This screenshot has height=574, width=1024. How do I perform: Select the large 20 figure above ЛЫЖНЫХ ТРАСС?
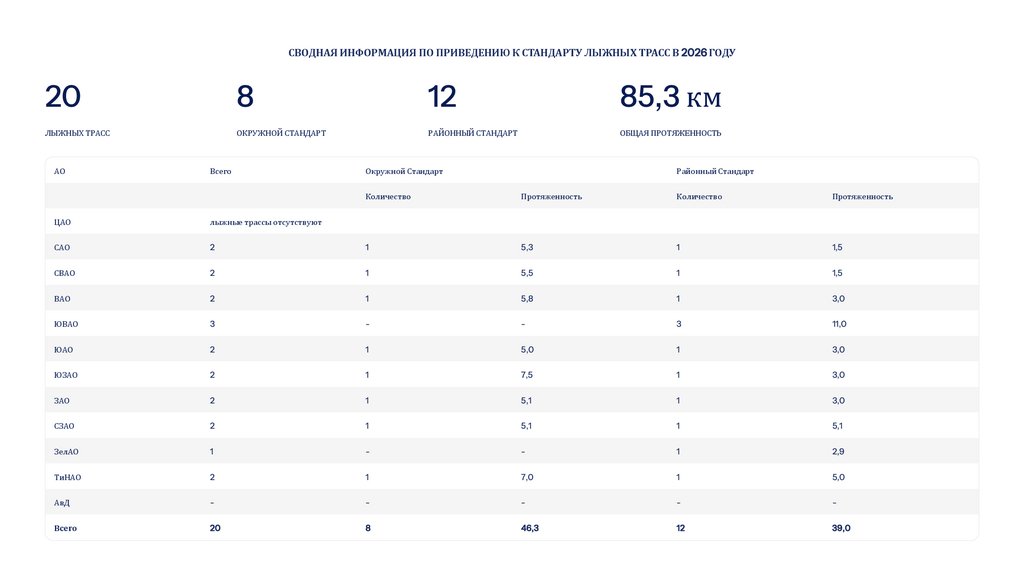click(x=63, y=97)
